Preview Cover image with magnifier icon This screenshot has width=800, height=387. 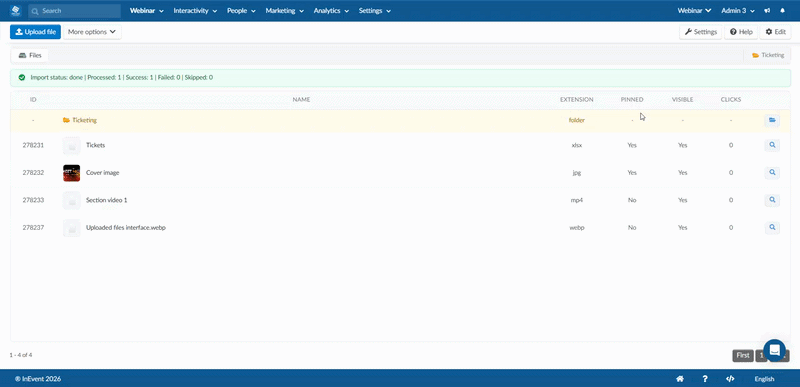pyautogui.click(x=772, y=173)
